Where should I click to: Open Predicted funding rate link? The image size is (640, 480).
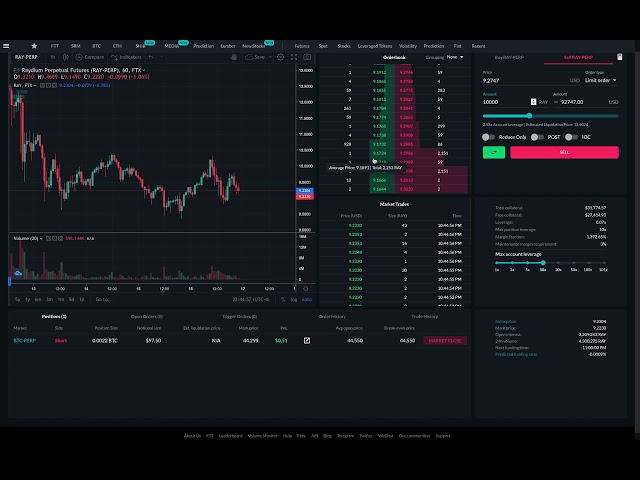coord(516,354)
